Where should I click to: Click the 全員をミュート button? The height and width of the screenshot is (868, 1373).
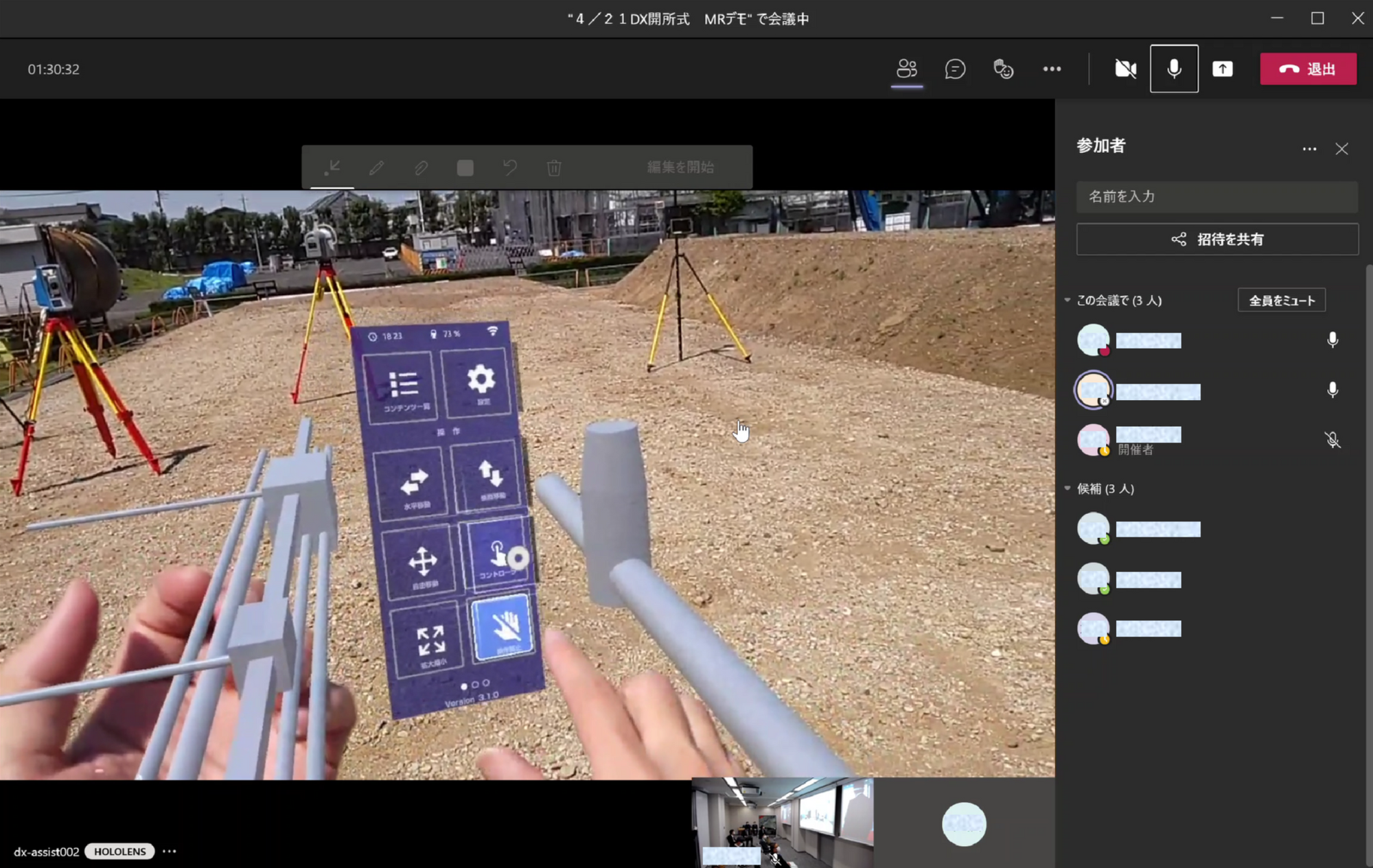tap(1281, 301)
